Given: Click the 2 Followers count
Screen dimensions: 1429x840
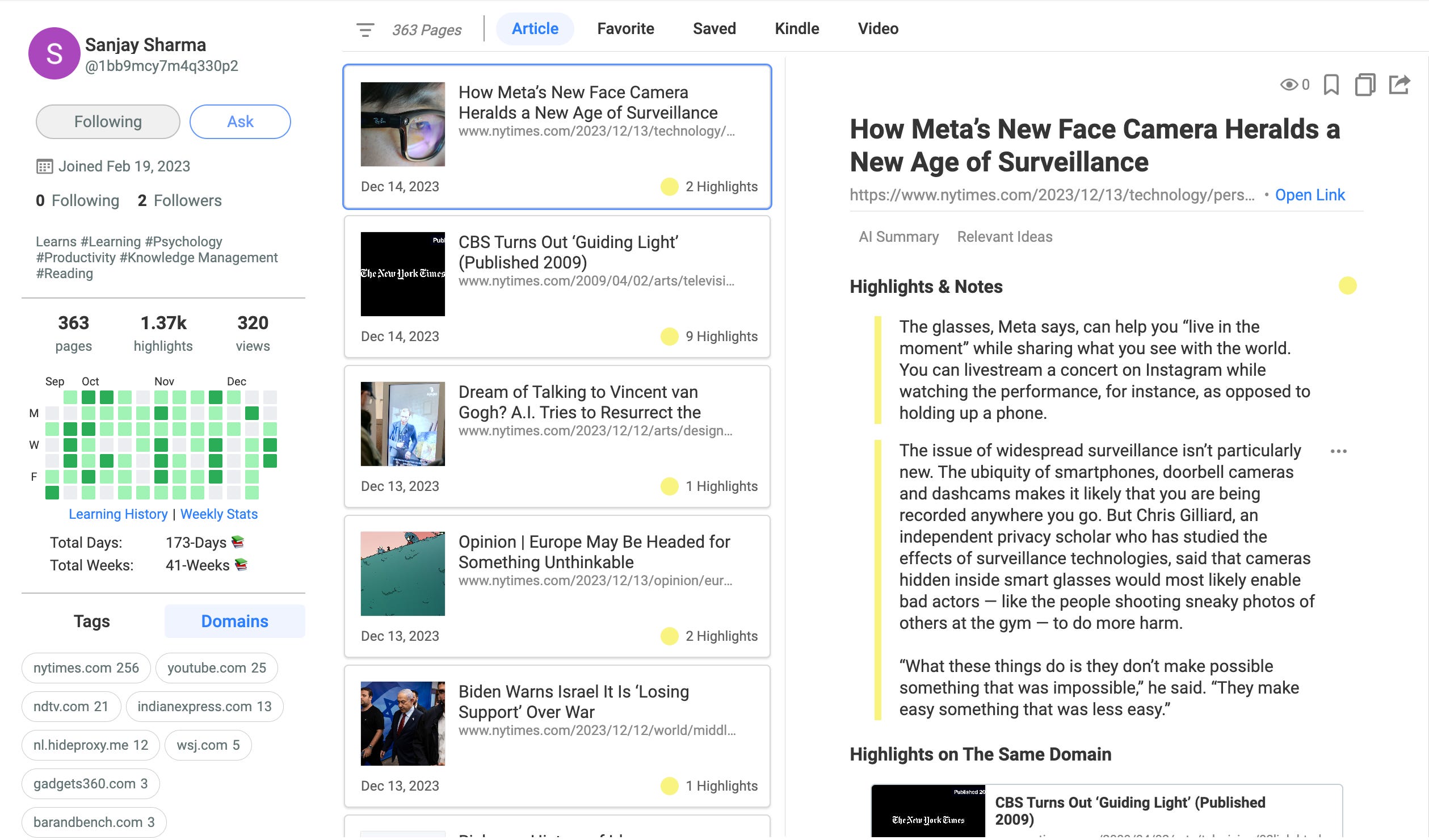Looking at the screenshot, I should (179, 201).
